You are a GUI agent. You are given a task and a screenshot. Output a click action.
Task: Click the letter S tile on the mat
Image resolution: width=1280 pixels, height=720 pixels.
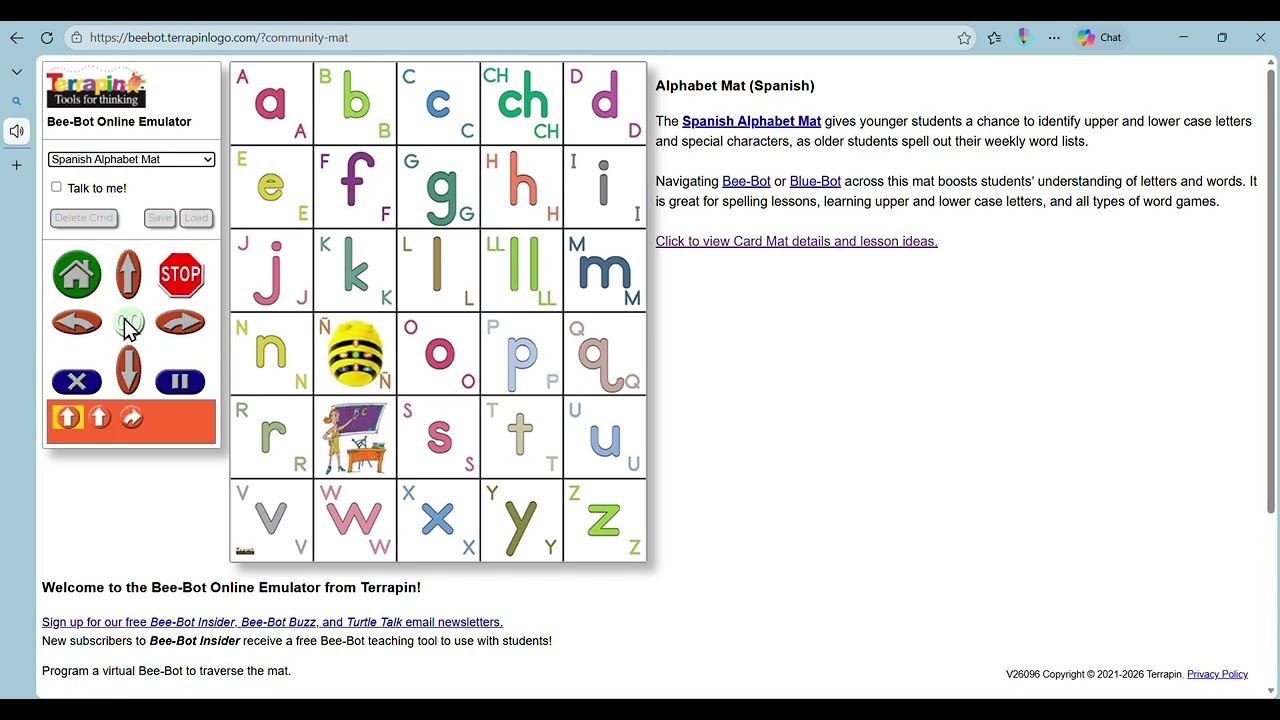pos(438,437)
